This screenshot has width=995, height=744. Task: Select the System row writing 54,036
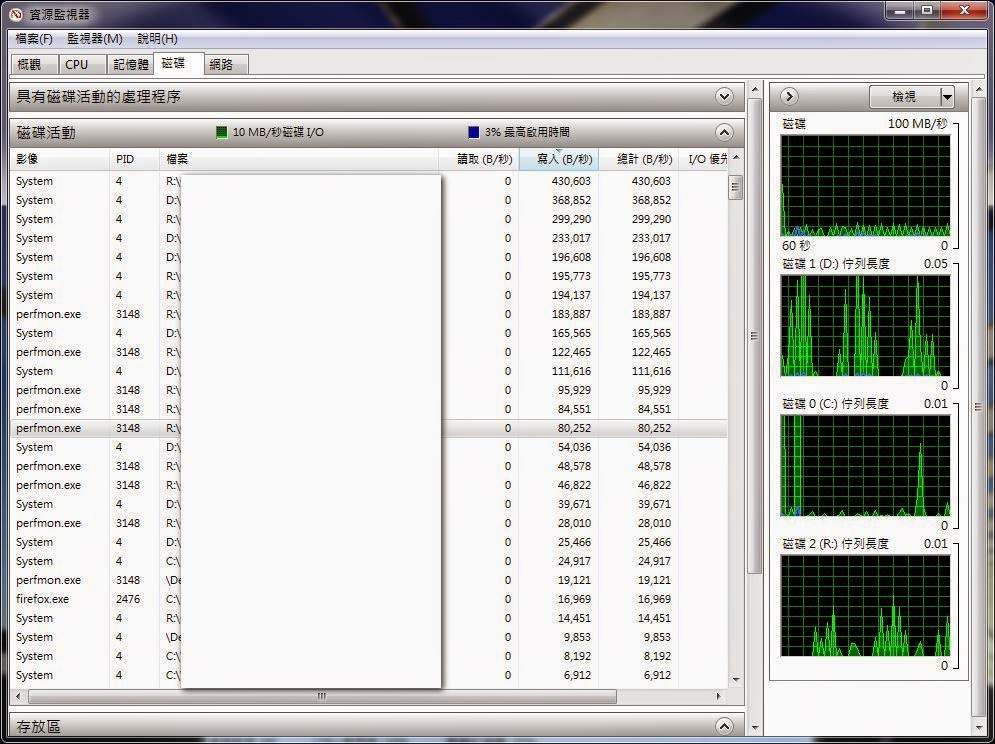point(369,447)
